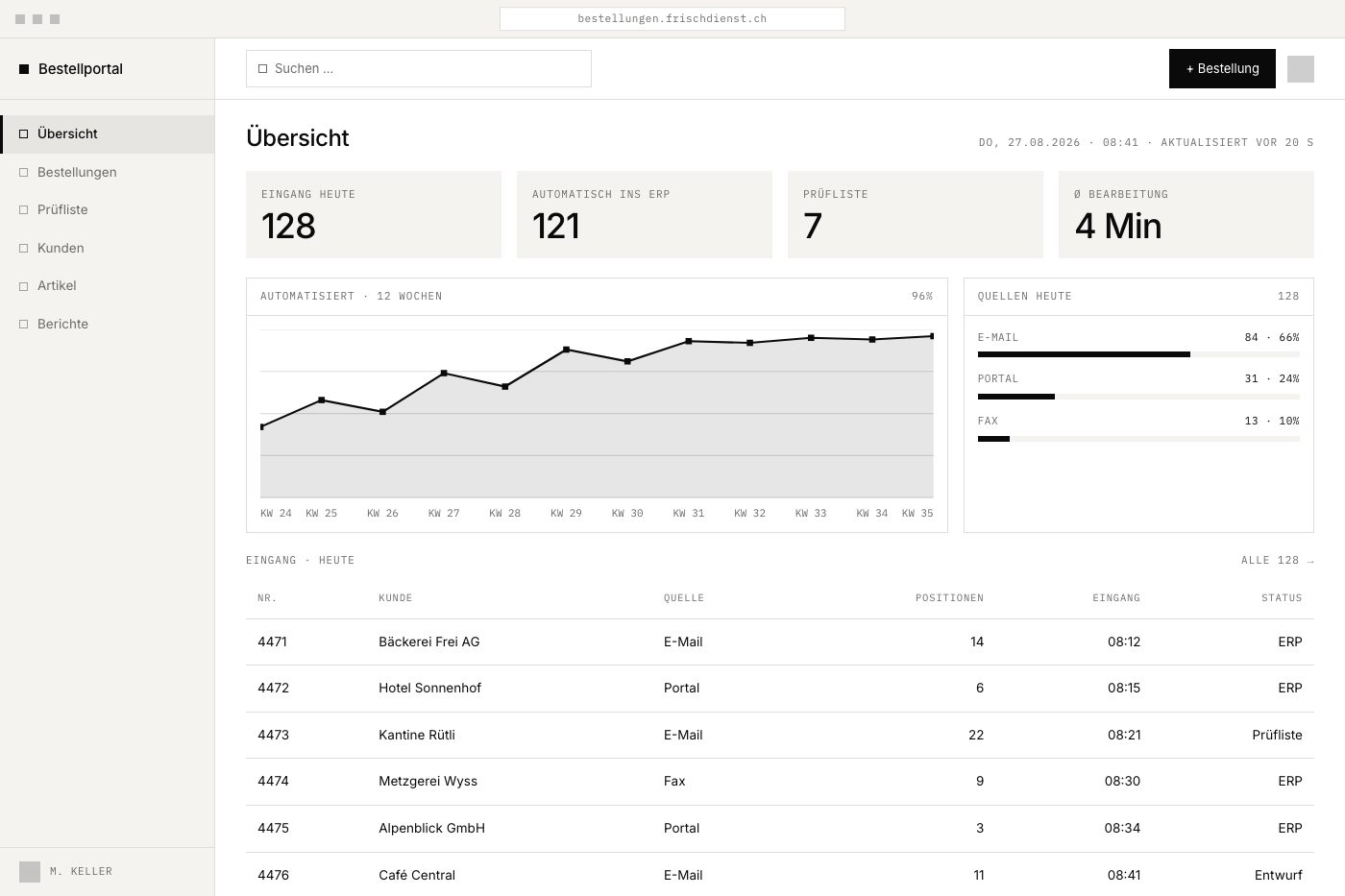Image resolution: width=1345 pixels, height=896 pixels.
Task: Select the KW 31 chart data point
Action: pyautogui.click(x=689, y=341)
